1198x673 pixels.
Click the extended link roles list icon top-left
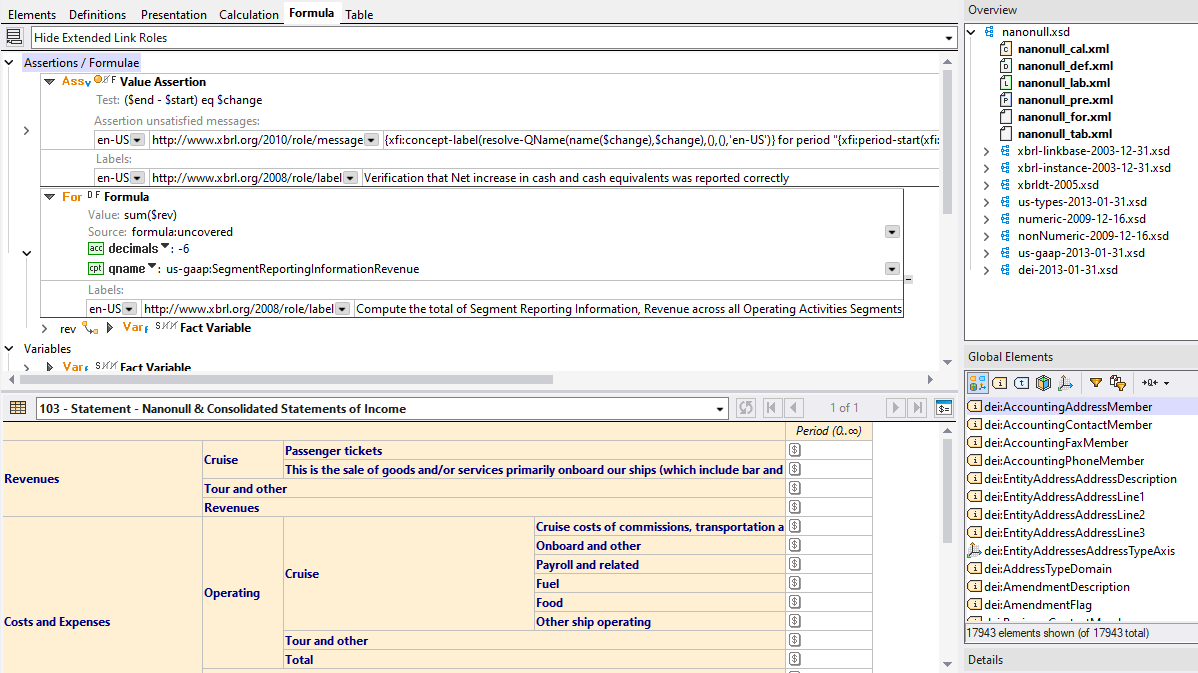point(14,36)
